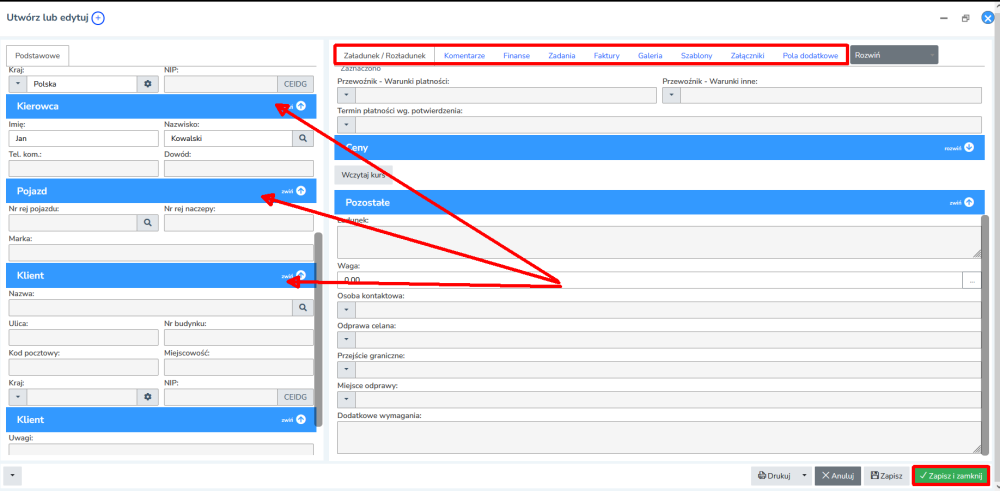Click the Dodatkowe wymagania text area

coord(659,437)
